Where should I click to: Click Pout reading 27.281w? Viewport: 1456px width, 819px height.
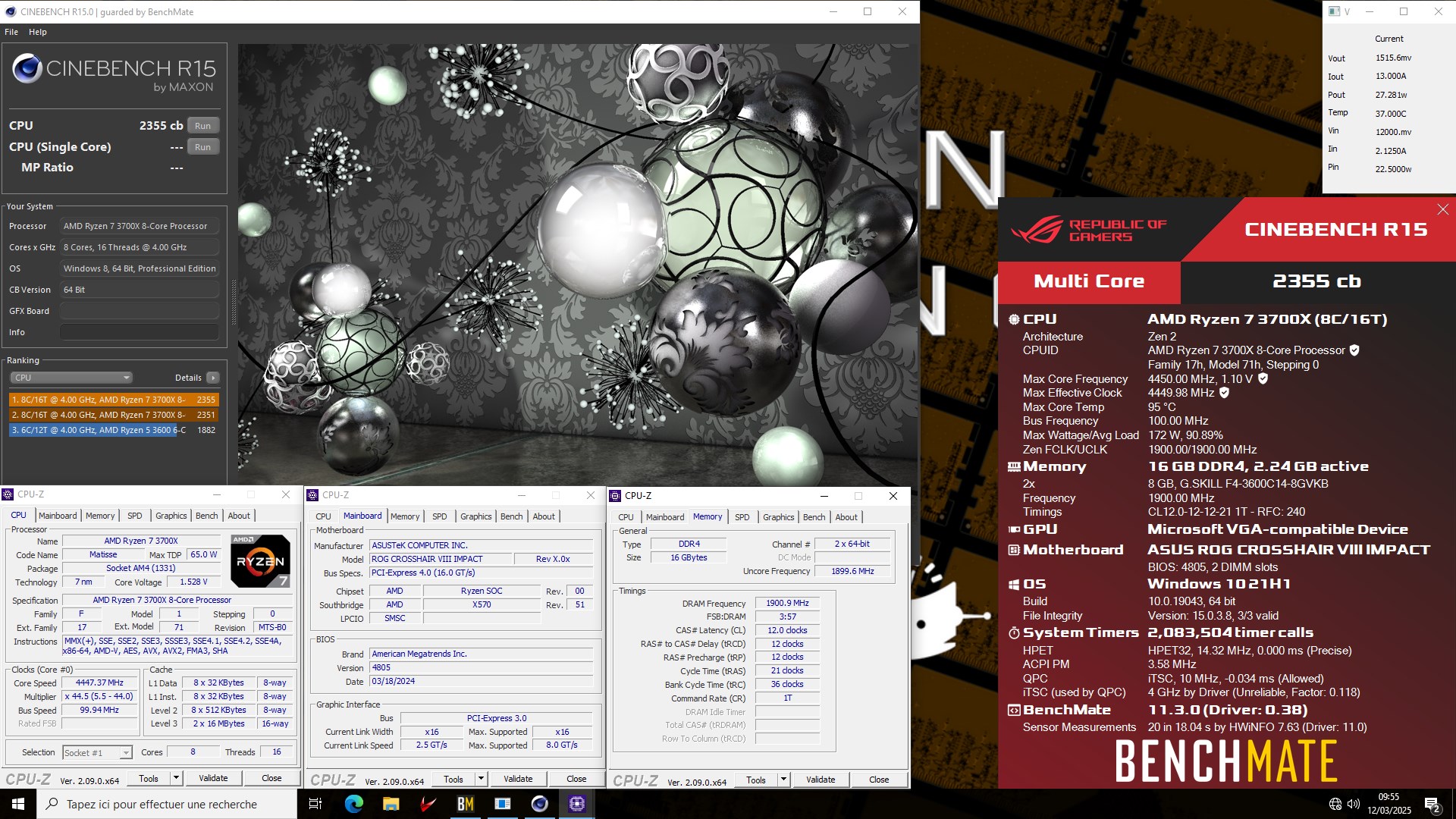pyautogui.click(x=1391, y=95)
